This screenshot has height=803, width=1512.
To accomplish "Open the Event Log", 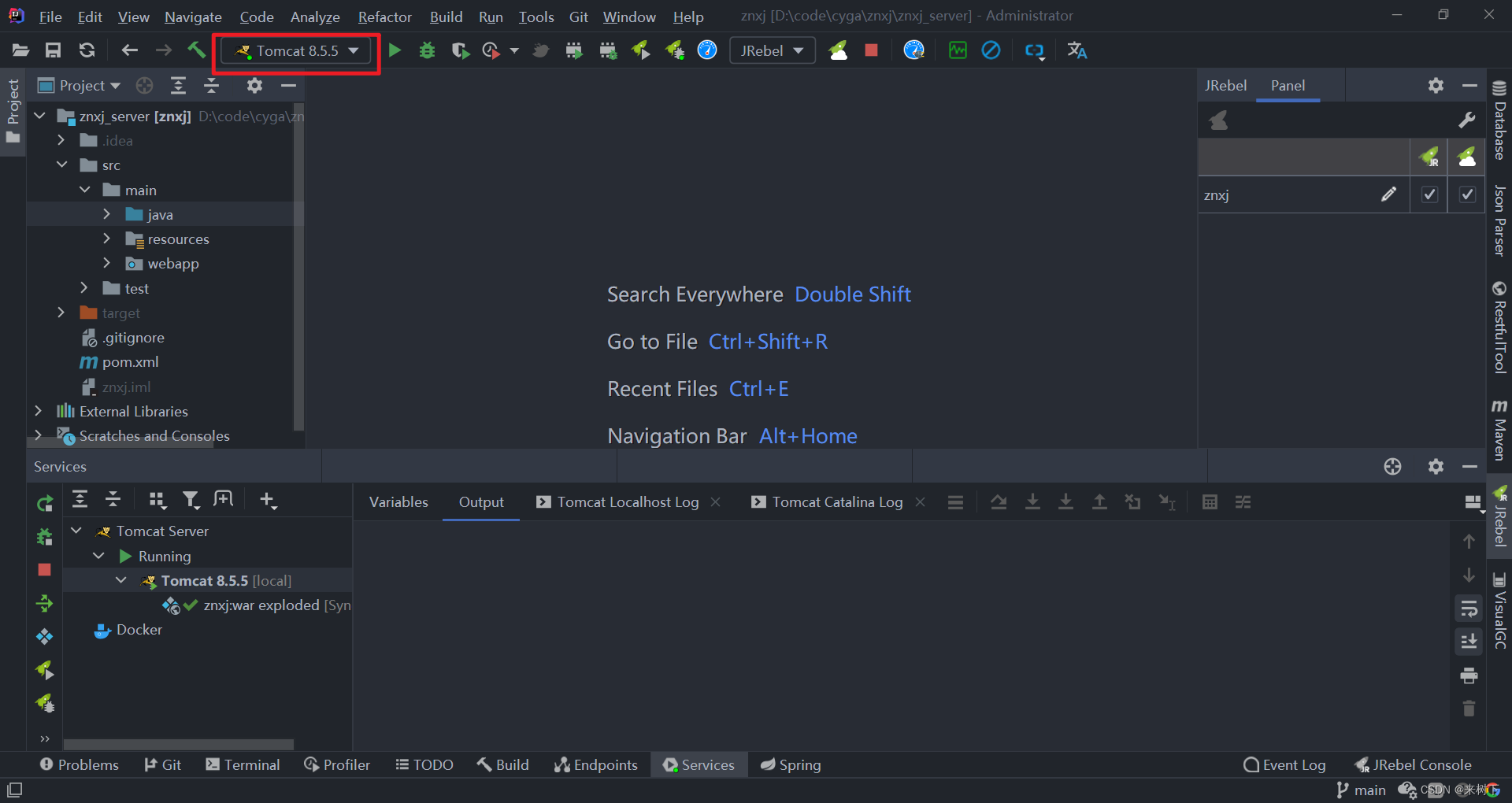I will pos(1284,764).
